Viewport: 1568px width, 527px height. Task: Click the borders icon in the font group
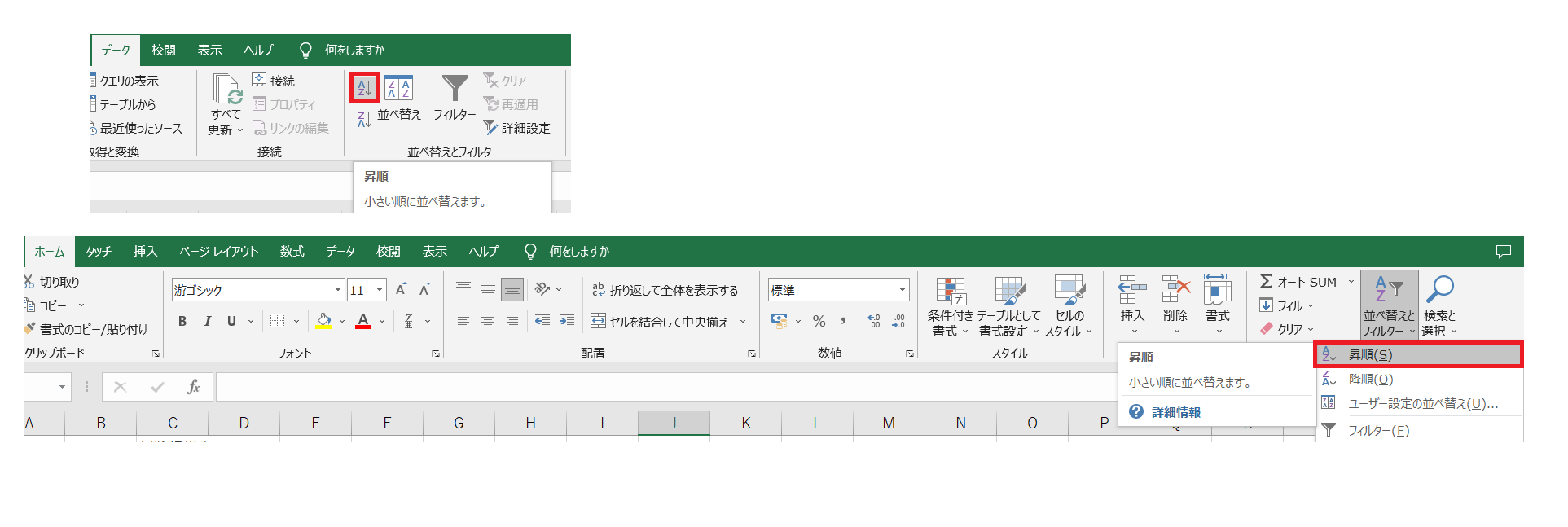pyautogui.click(x=277, y=321)
